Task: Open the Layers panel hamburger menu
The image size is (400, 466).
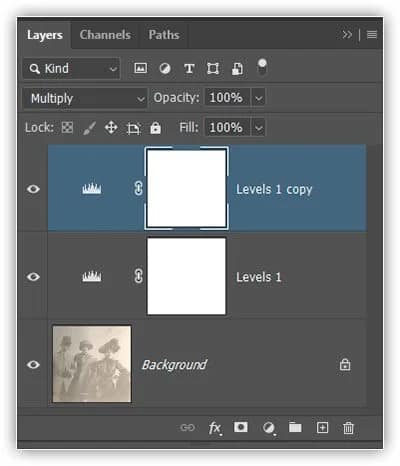Action: pyautogui.click(x=372, y=34)
